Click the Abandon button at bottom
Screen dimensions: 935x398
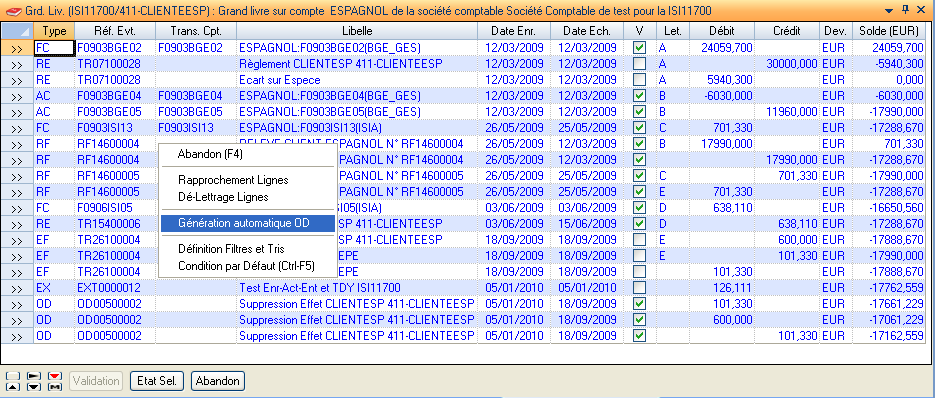pos(218,381)
